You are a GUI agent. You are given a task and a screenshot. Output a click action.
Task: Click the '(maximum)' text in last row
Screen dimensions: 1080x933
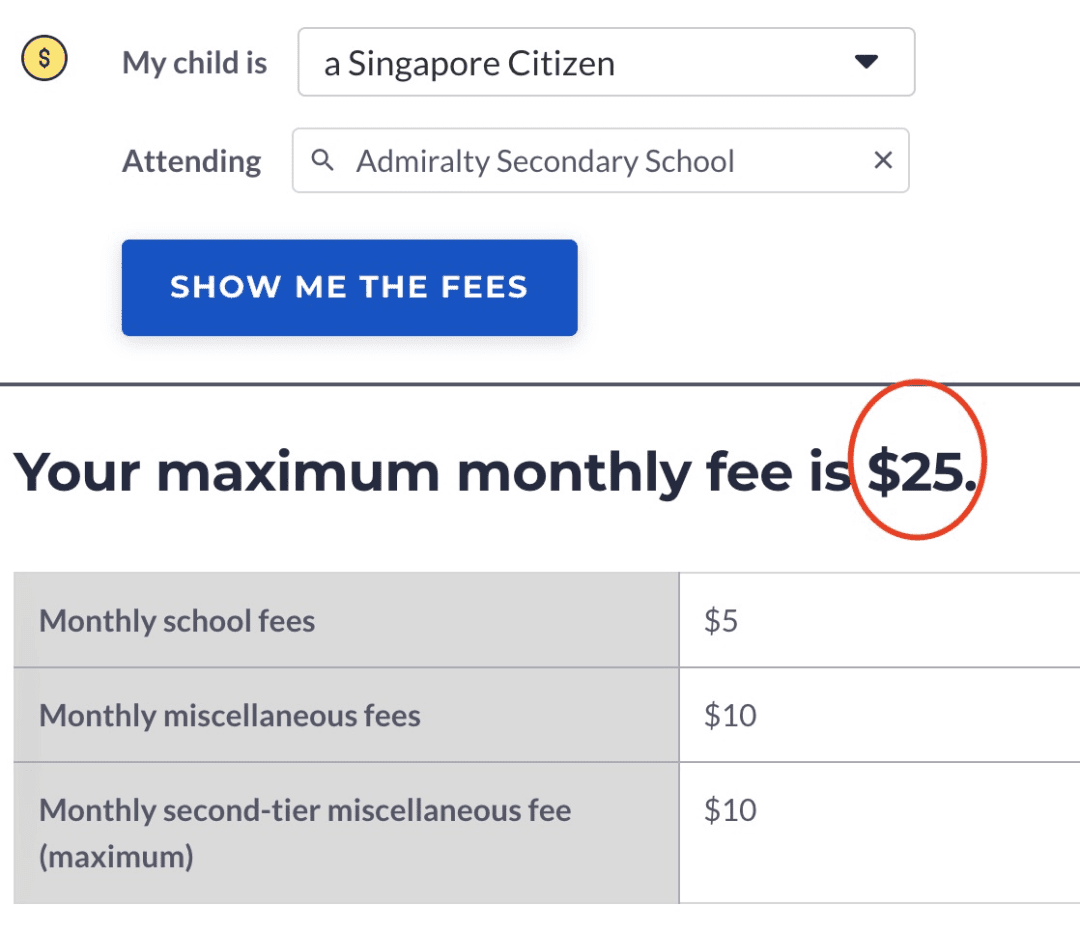116,857
